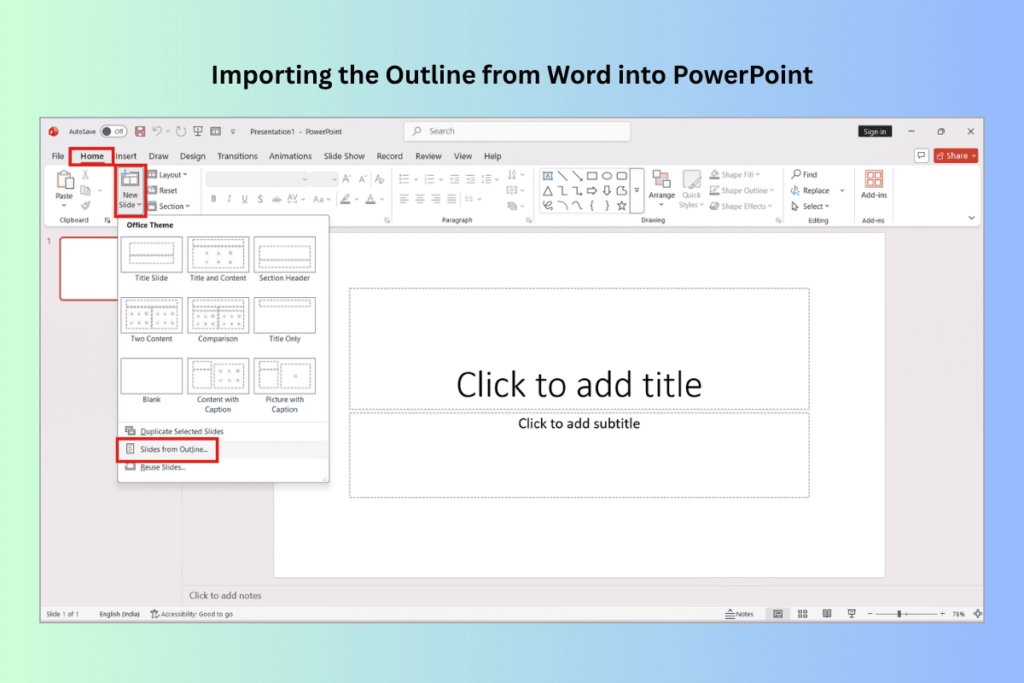
Task: Collapse the ribbon chevron
Action: 971,218
